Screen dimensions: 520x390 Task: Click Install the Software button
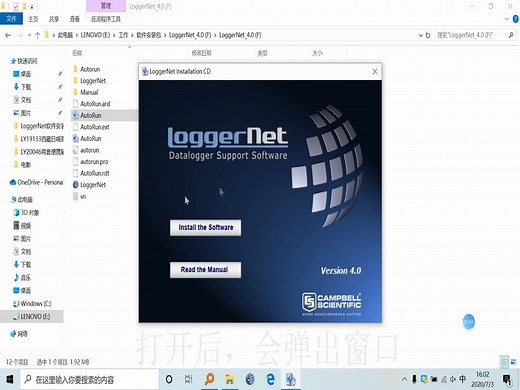click(205, 228)
